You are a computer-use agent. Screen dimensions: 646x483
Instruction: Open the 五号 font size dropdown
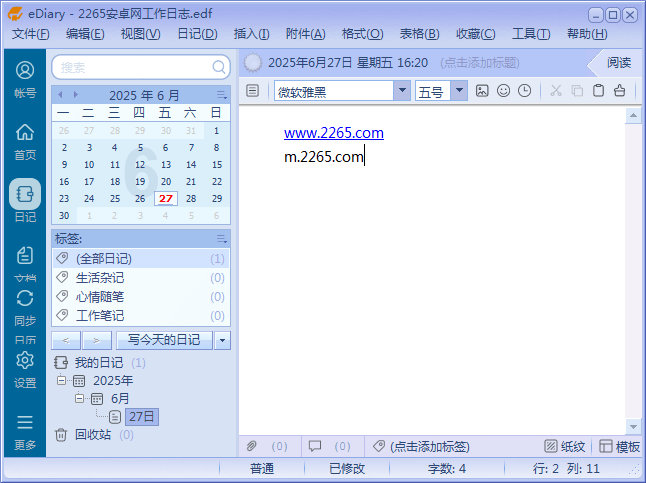pyautogui.click(x=459, y=91)
